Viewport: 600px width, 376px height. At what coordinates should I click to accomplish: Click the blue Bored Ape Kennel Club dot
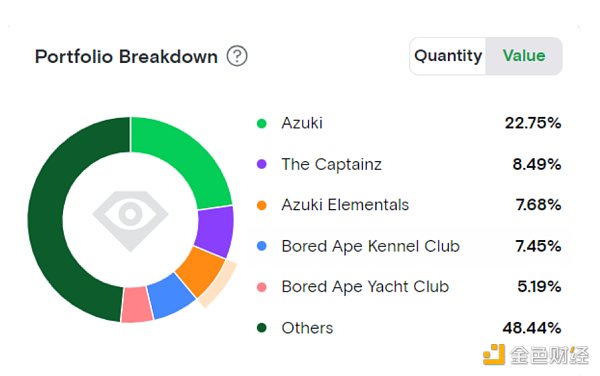(262, 246)
